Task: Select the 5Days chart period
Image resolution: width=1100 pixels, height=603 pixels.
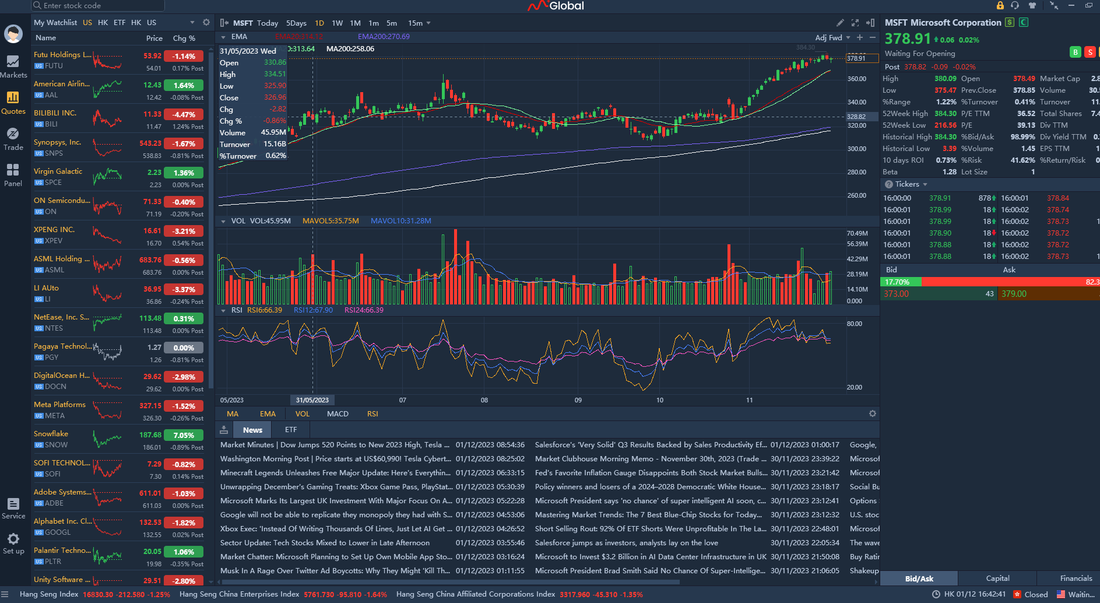Action: [296, 23]
